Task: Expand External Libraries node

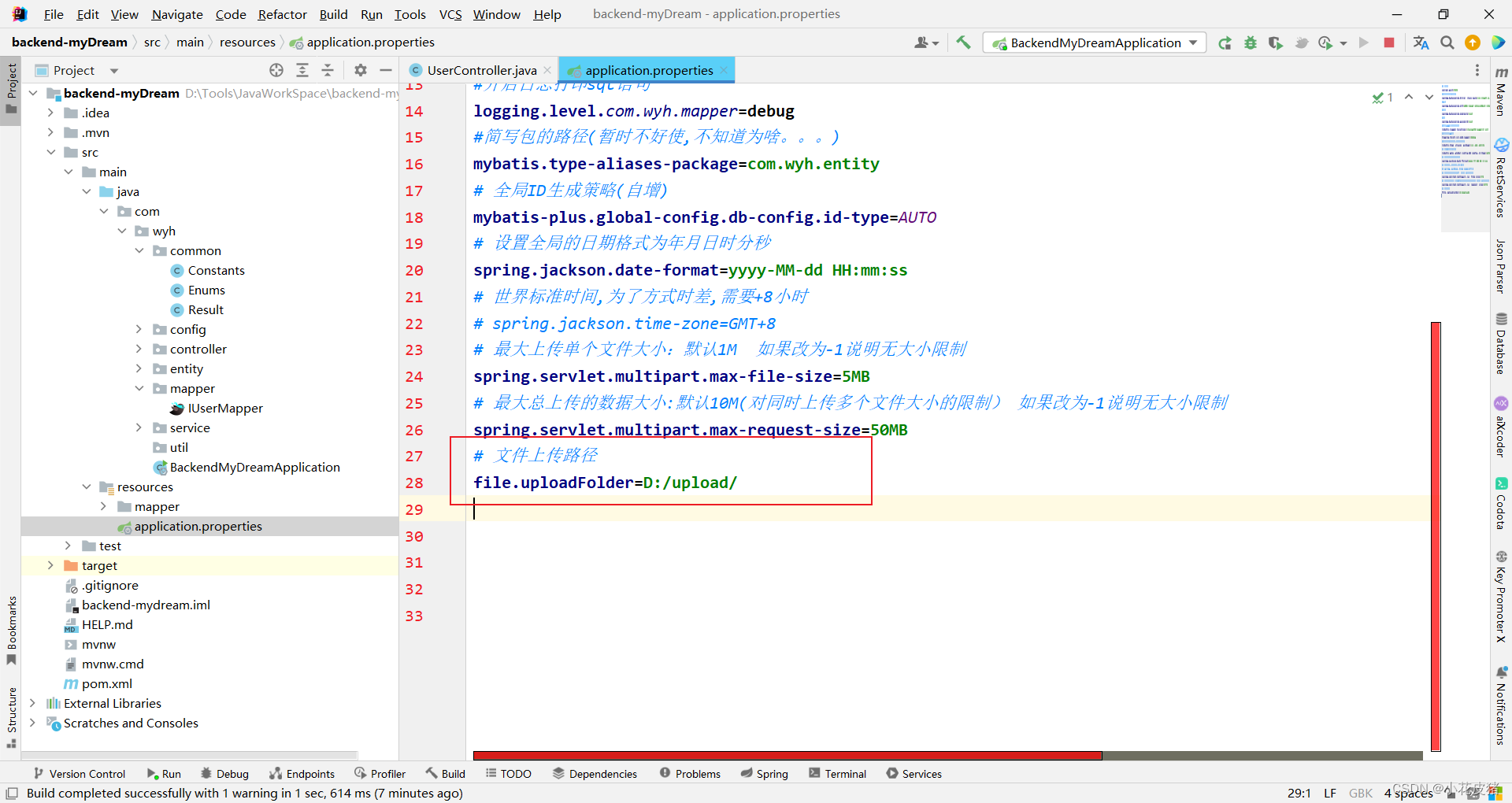Action: (33, 703)
